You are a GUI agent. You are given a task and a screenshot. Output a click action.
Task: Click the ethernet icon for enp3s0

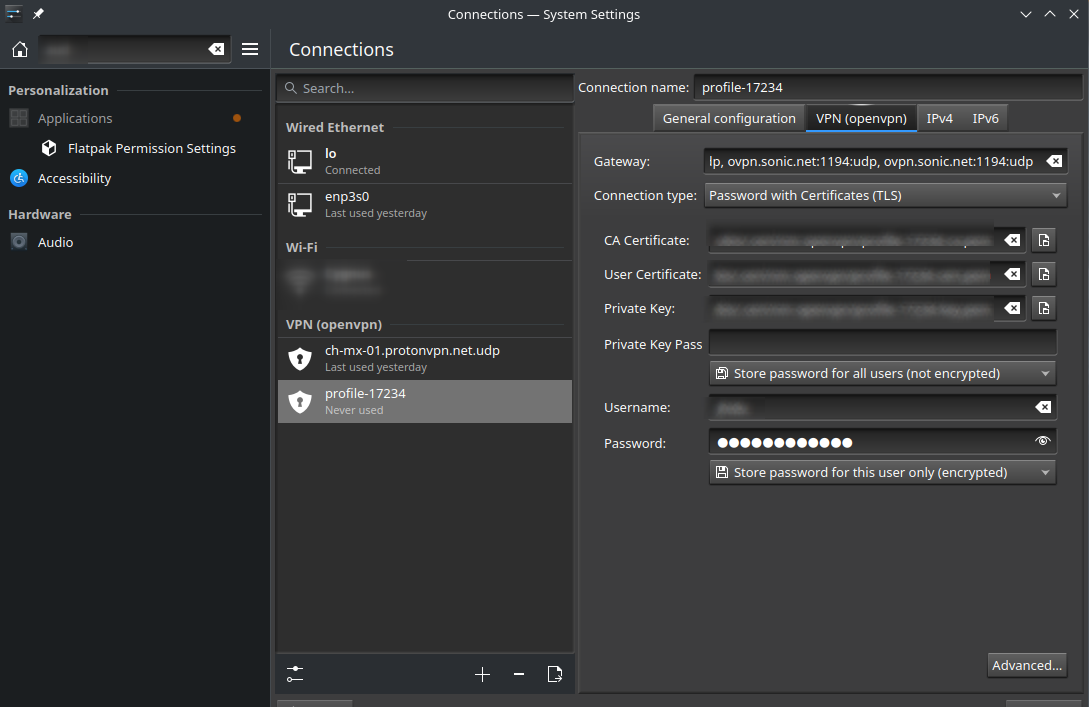300,204
